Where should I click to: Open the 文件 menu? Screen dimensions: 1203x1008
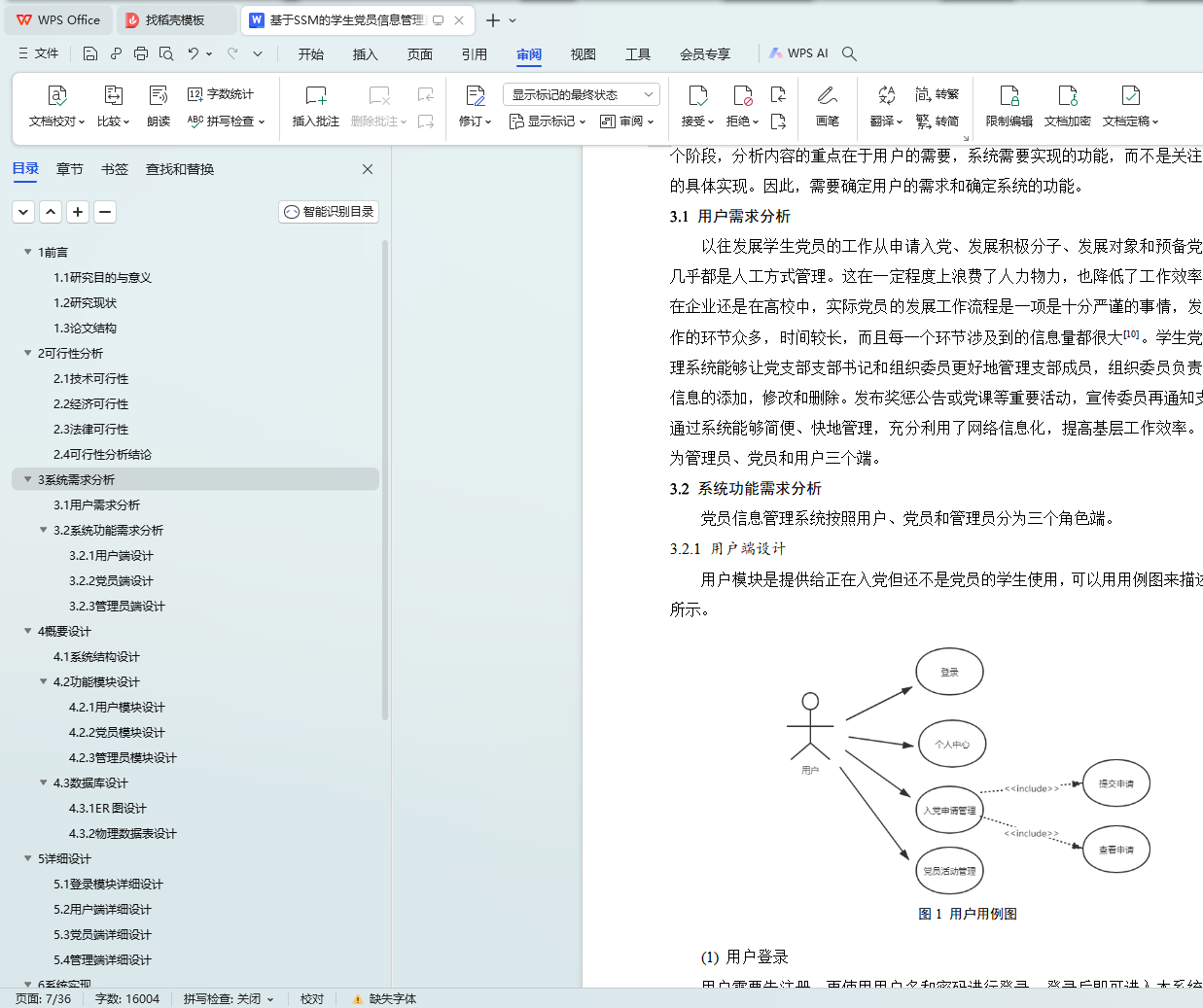(39, 53)
